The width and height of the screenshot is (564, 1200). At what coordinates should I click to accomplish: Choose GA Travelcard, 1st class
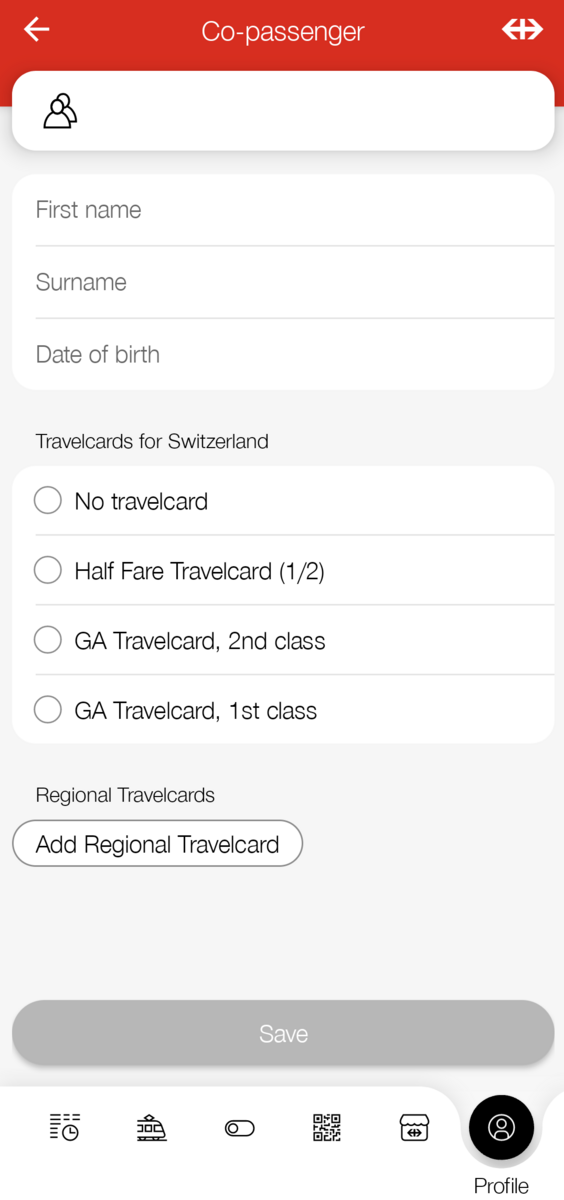click(283, 710)
